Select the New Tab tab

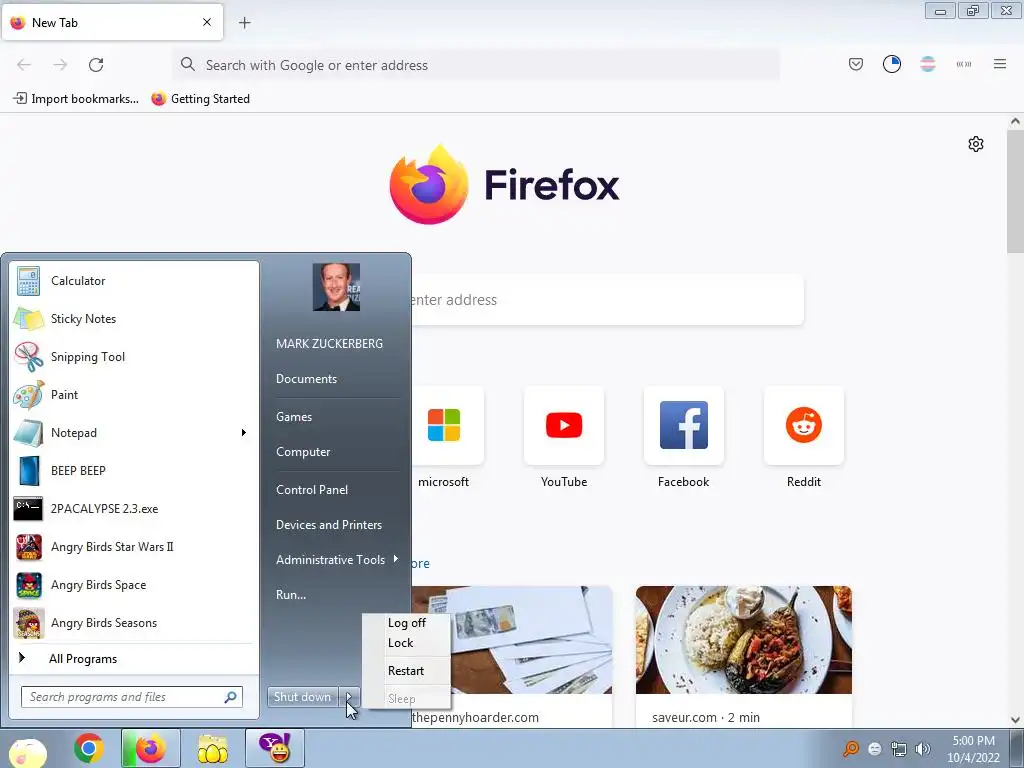point(112,22)
